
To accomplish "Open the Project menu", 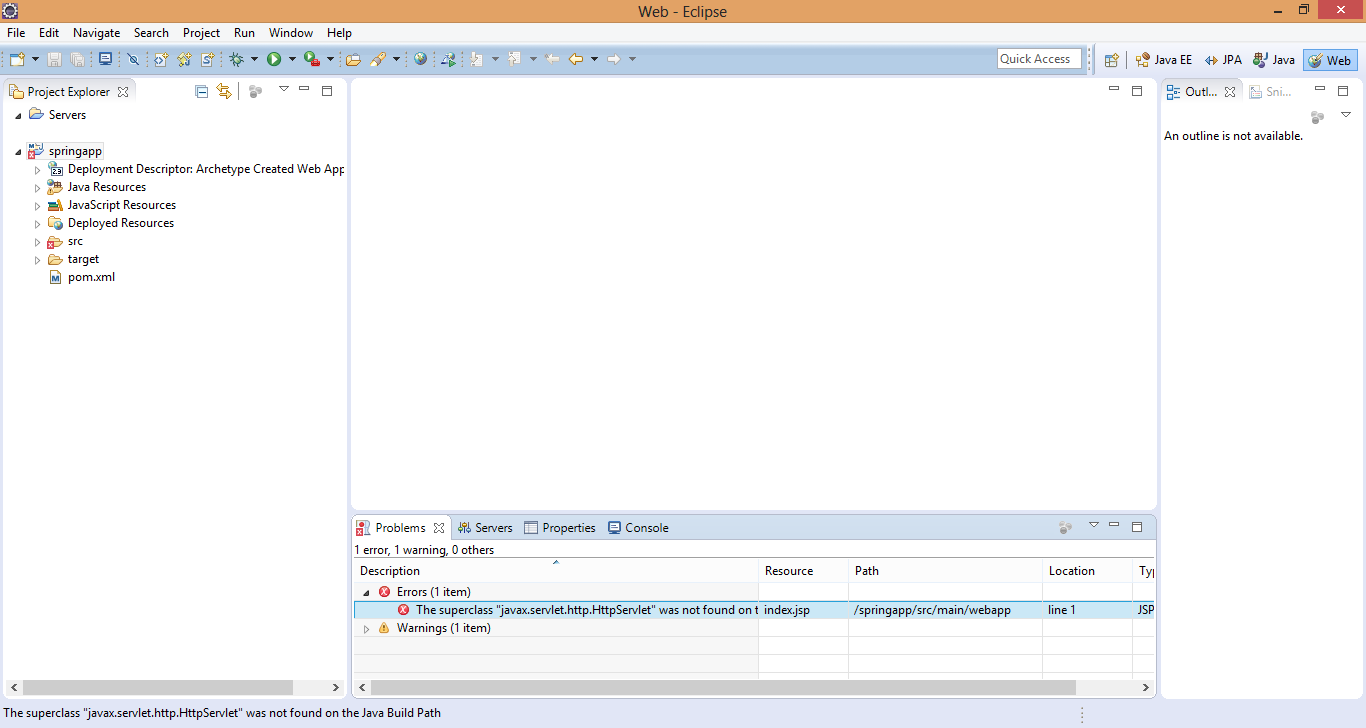I will tap(201, 33).
